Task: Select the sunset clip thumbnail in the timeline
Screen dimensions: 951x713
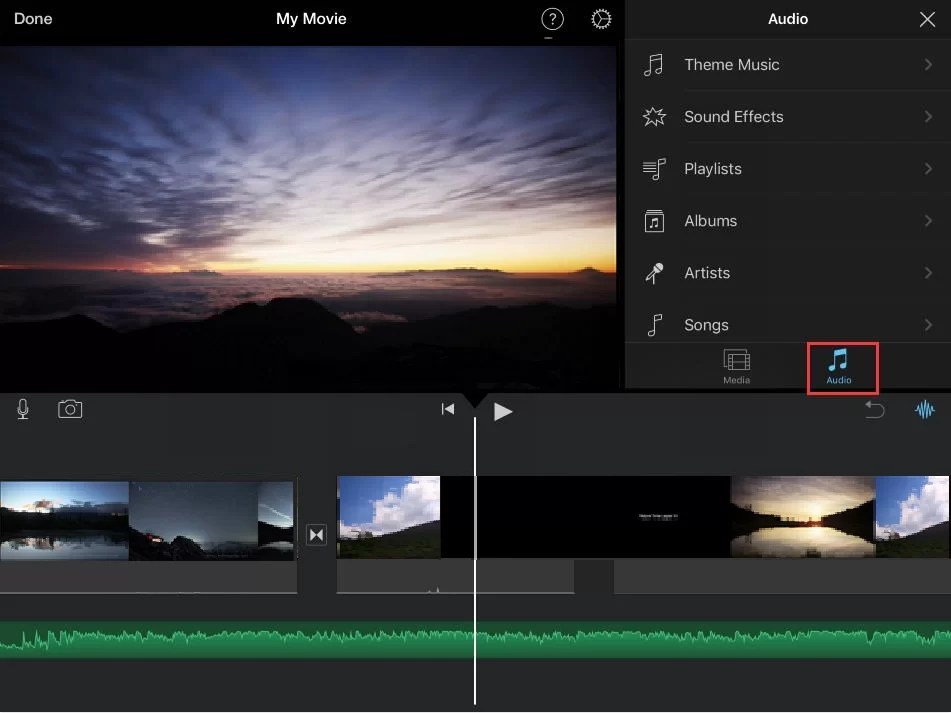Action: tap(800, 516)
